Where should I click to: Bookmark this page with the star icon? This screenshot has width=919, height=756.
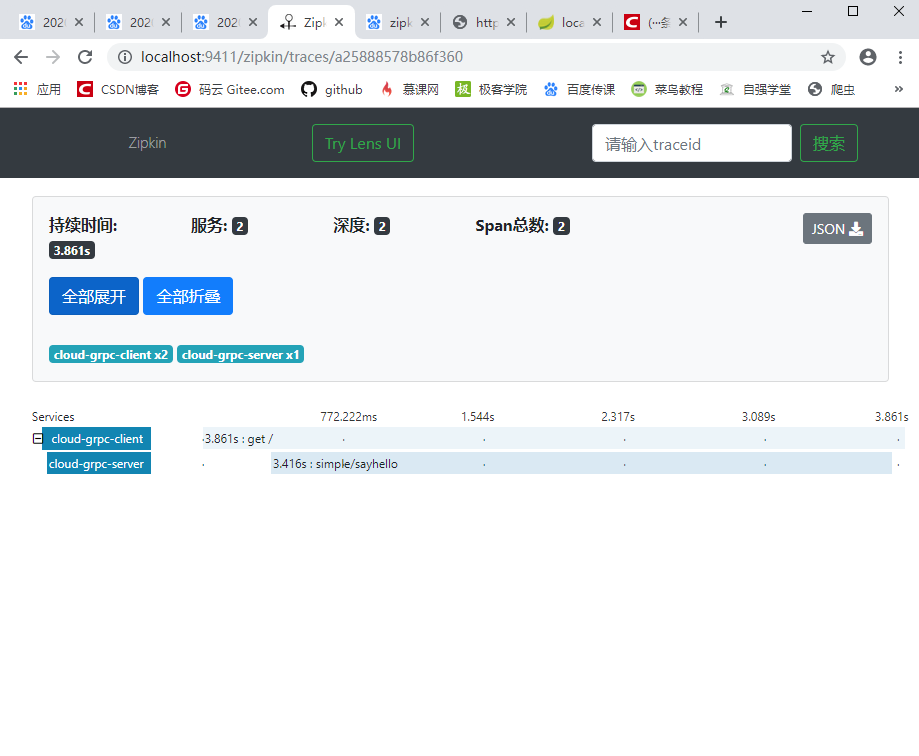(x=828, y=58)
